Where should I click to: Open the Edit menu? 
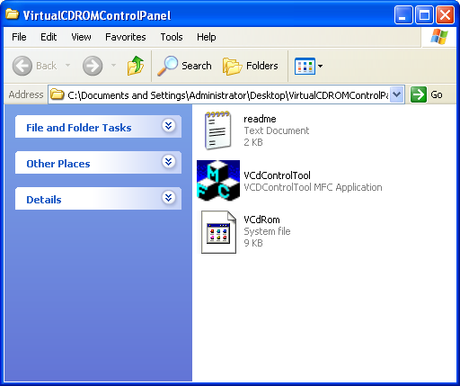pos(49,37)
